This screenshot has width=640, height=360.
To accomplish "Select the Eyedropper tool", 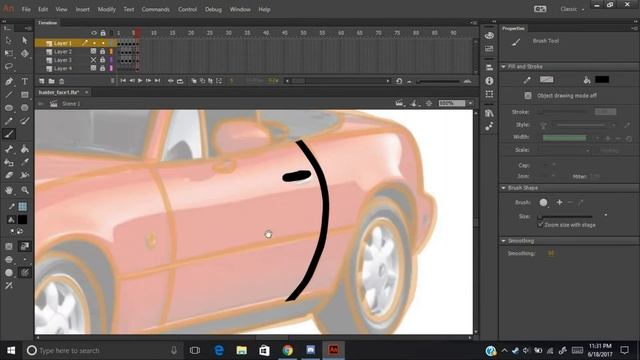I will click(24, 162).
